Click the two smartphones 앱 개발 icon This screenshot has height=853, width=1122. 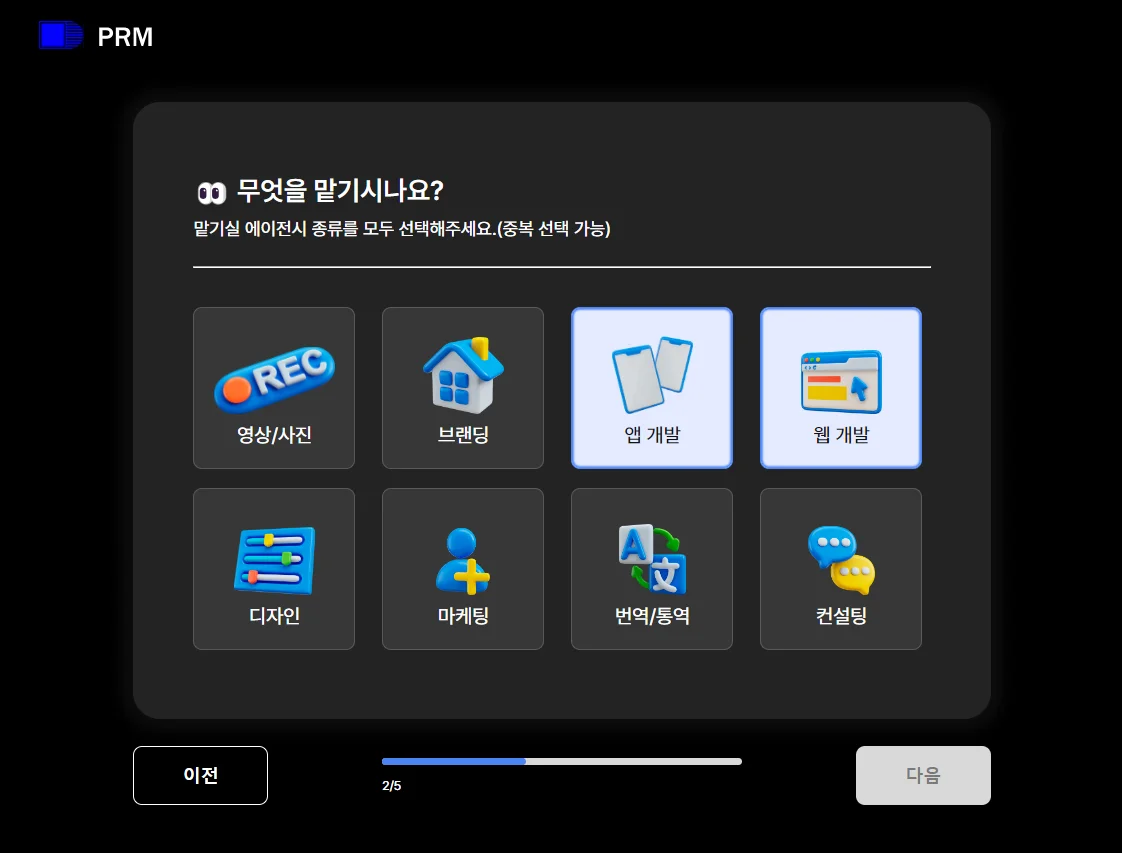pyautogui.click(x=652, y=375)
